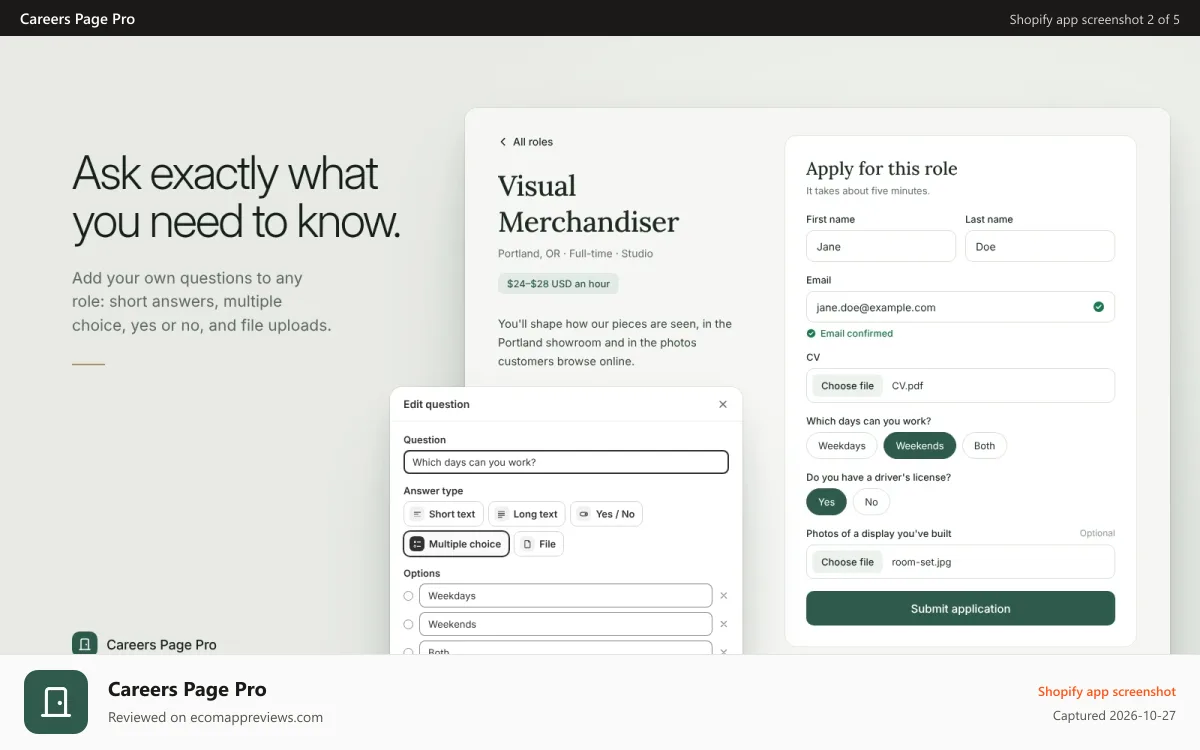Click the Options section label

point(421,573)
